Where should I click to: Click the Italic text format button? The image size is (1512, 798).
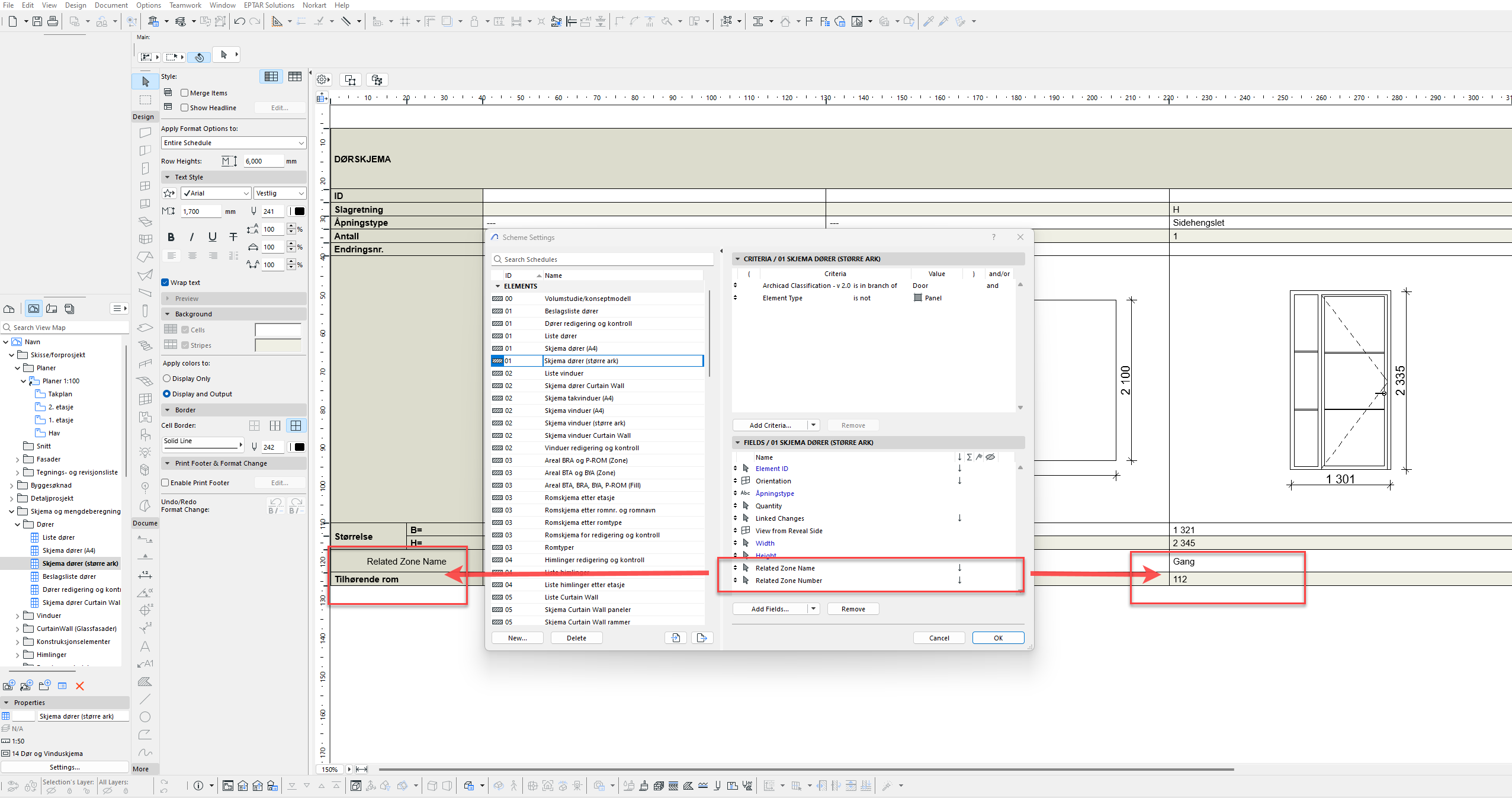tap(191, 237)
